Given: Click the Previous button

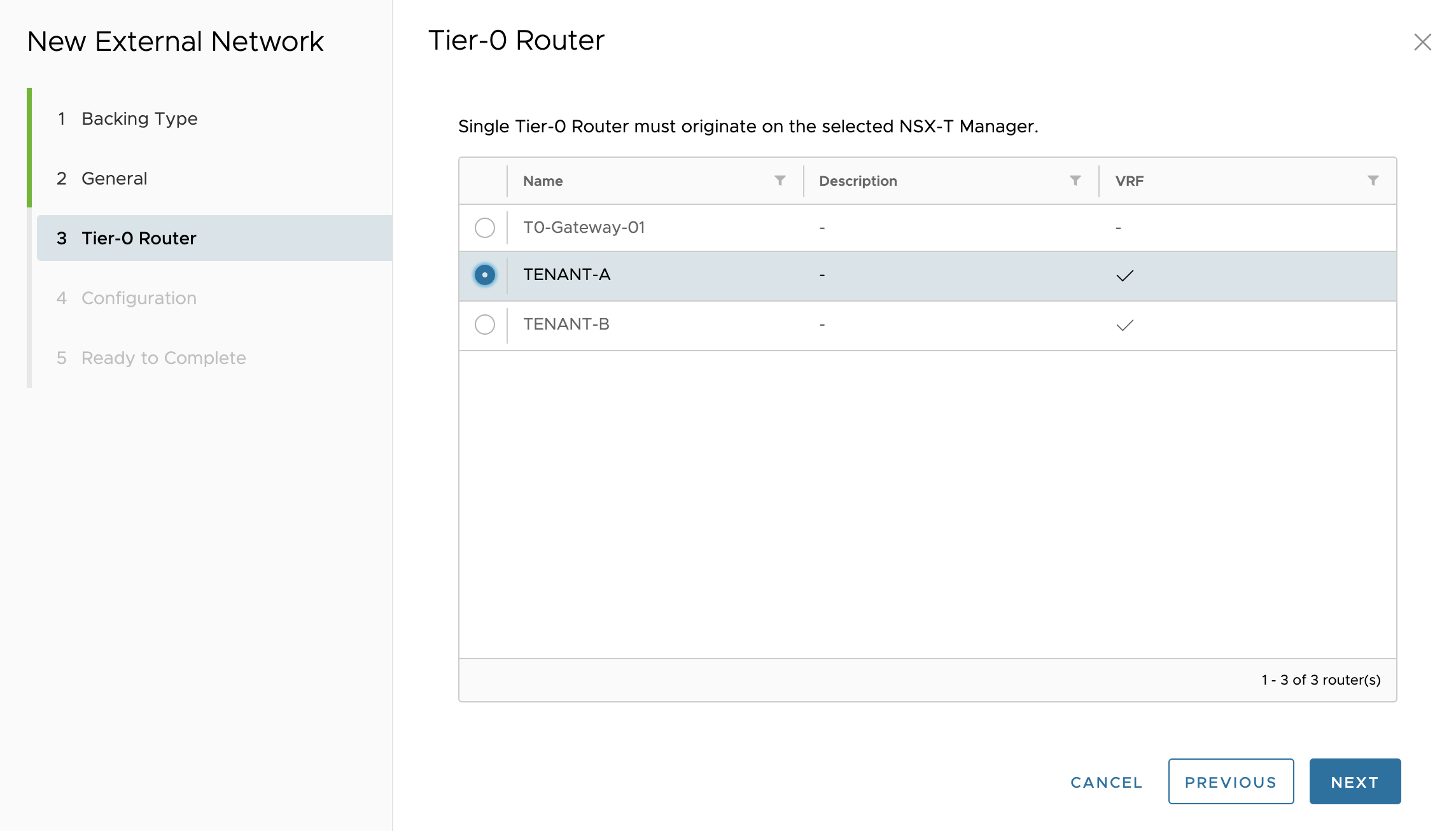Looking at the screenshot, I should click(1230, 781).
